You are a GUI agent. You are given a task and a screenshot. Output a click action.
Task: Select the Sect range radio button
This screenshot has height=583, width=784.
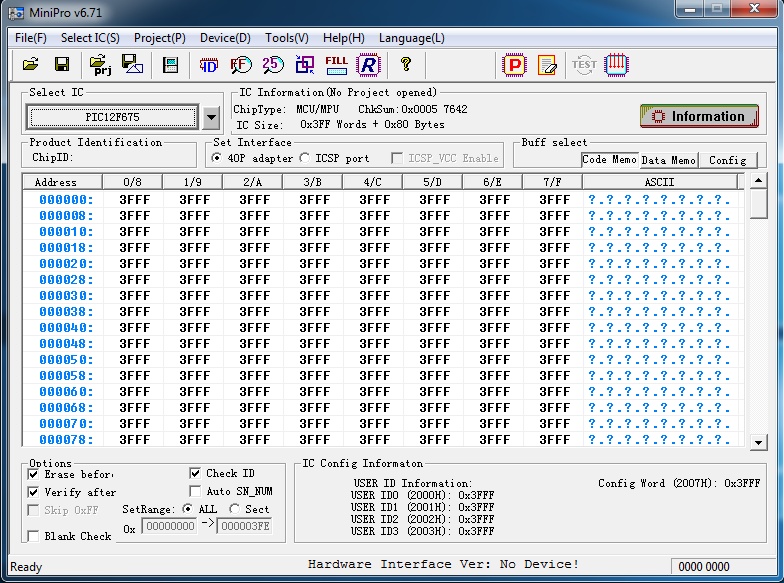click(x=234, y=509)
